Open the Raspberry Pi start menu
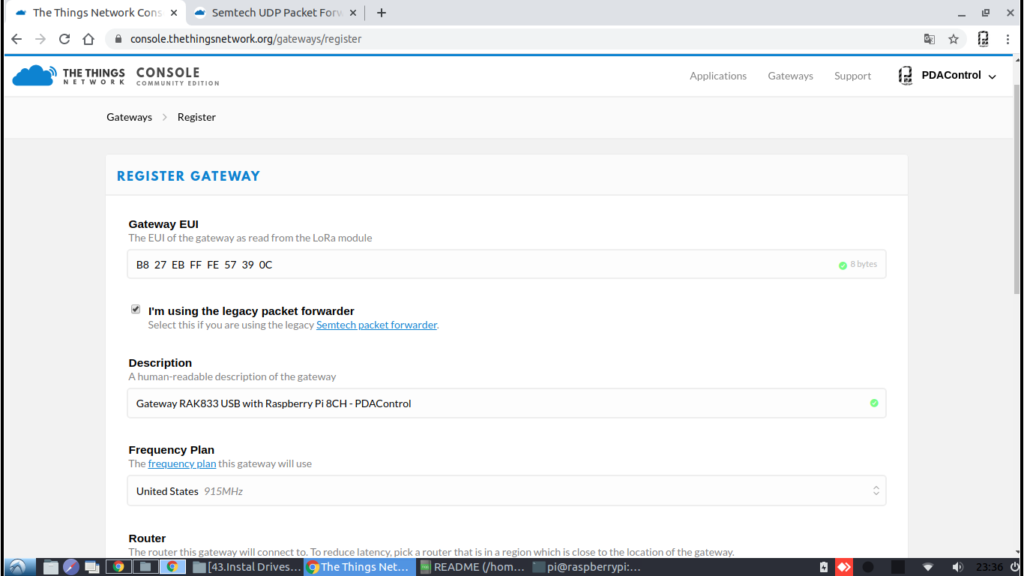Image resolution: width=1024 pixels, height=576 pixels. coord(17,567)
